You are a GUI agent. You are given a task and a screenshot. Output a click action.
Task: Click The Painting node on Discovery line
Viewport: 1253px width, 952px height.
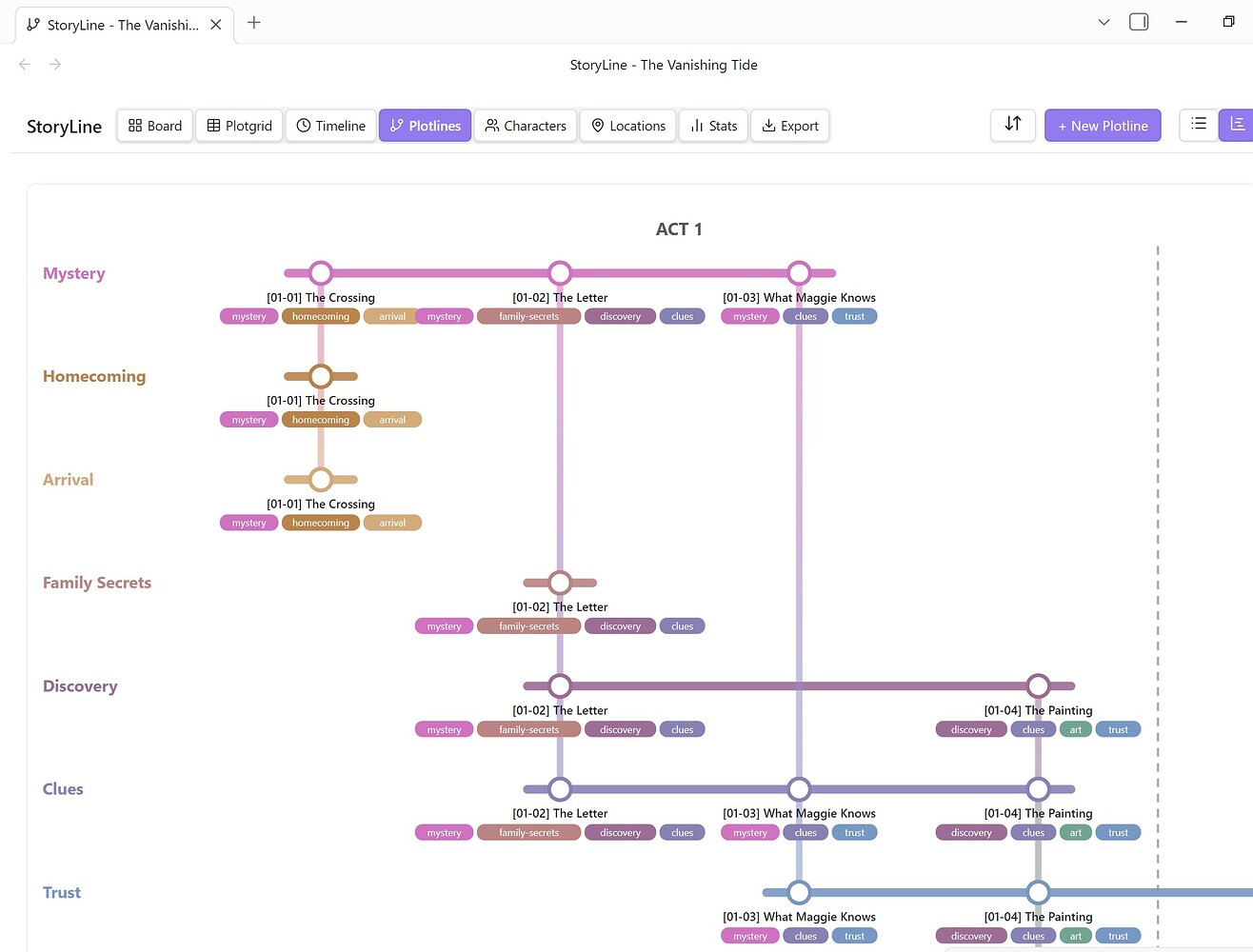pyautogui.click(x=1038, y=685)
